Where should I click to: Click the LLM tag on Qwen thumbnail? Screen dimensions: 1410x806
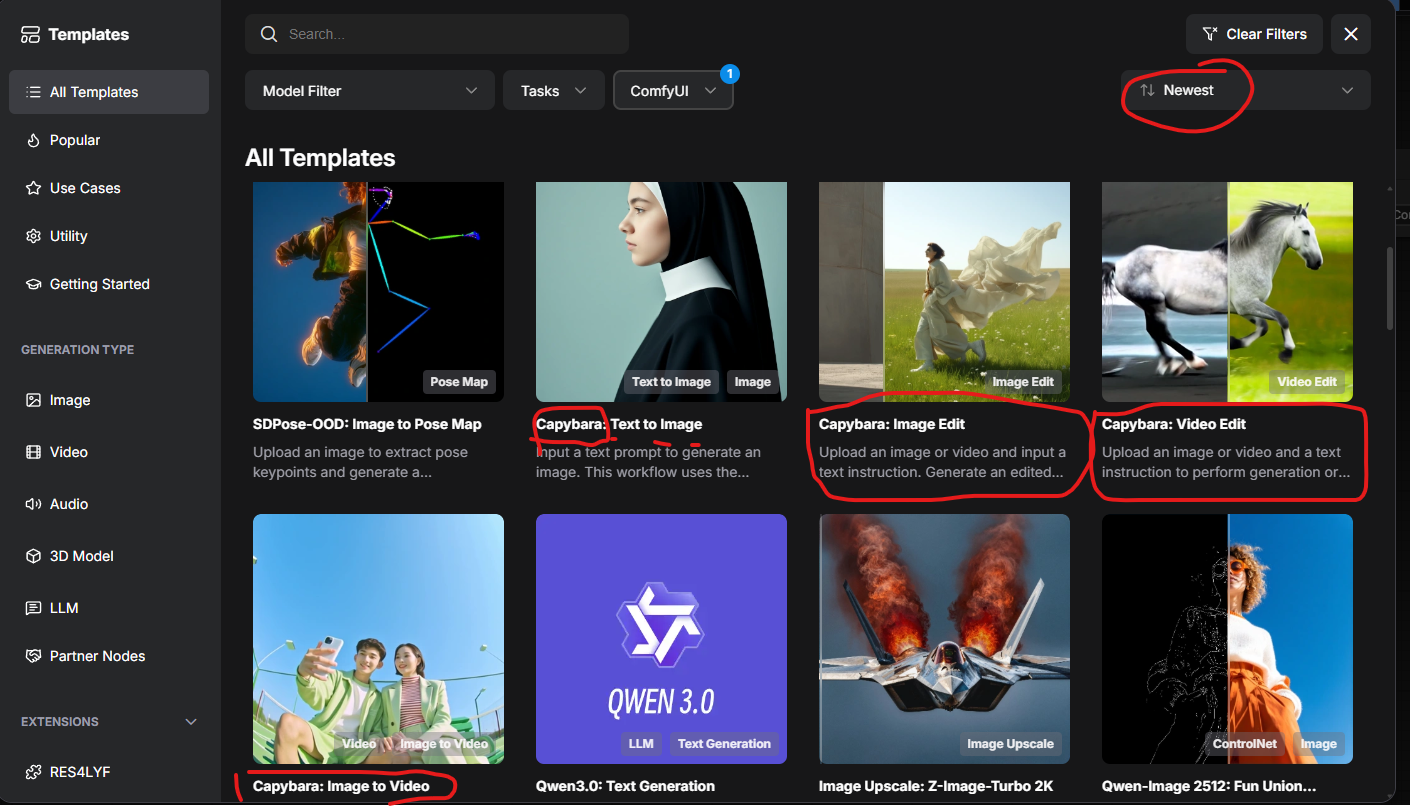tap(641, 744)
